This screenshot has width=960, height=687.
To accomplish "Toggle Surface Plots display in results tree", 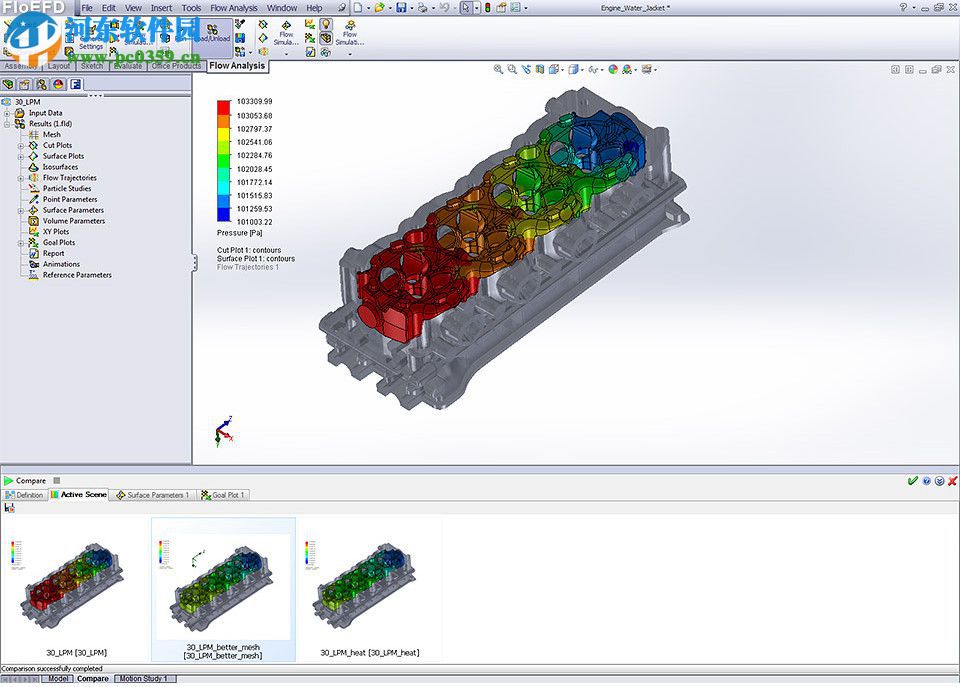I will pos(33,156).
